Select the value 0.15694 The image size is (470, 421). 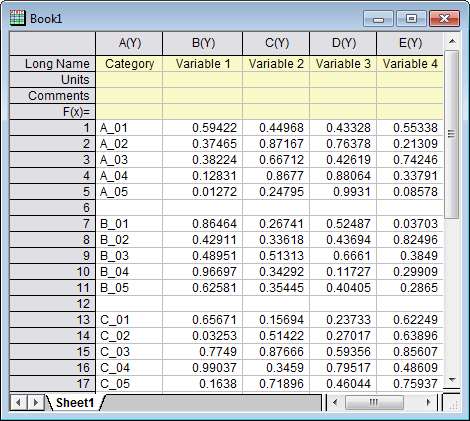276,320
